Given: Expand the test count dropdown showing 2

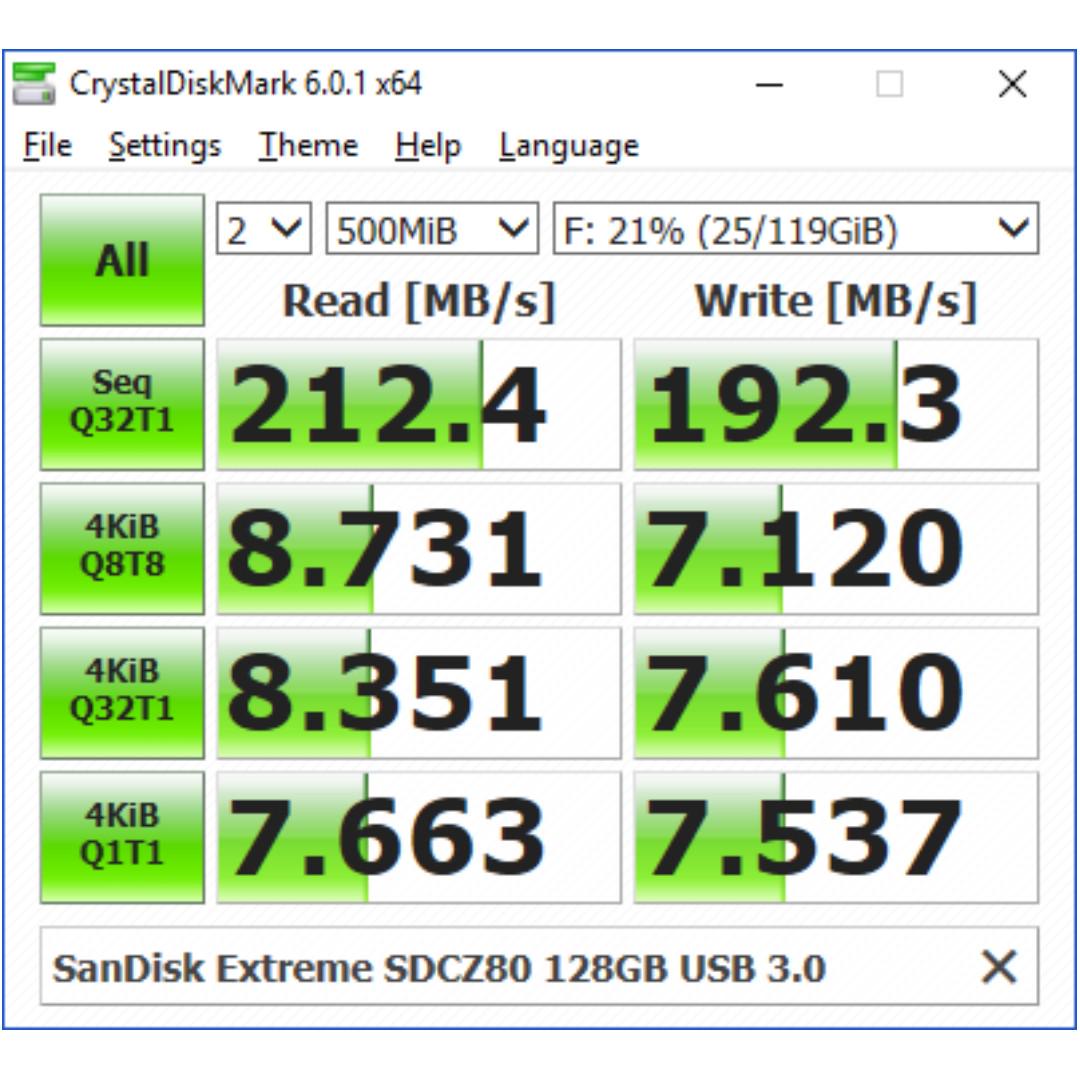Looking at the screenshot, I should point(264,229).
